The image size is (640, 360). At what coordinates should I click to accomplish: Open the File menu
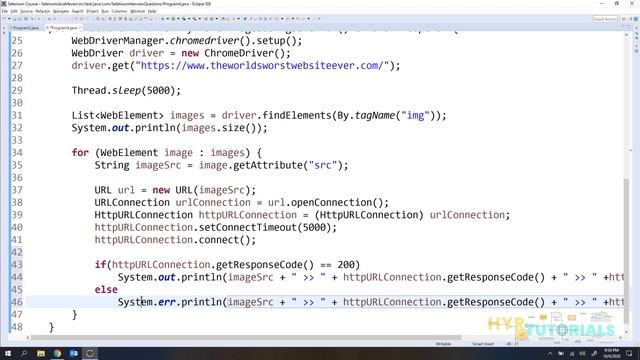click(4, 11)
